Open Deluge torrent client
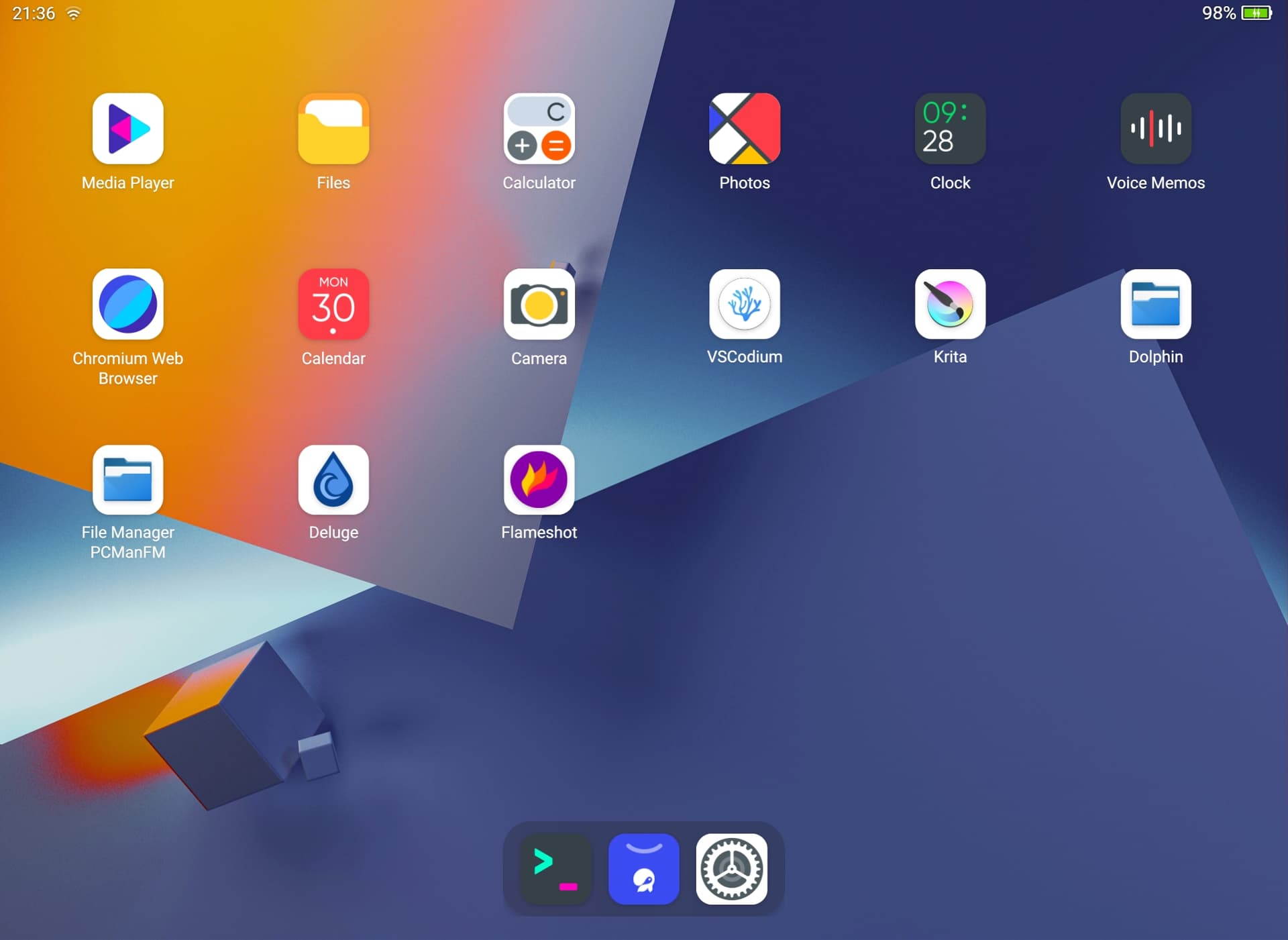This screenshot has height=940, width=1288. coord(333,480)
